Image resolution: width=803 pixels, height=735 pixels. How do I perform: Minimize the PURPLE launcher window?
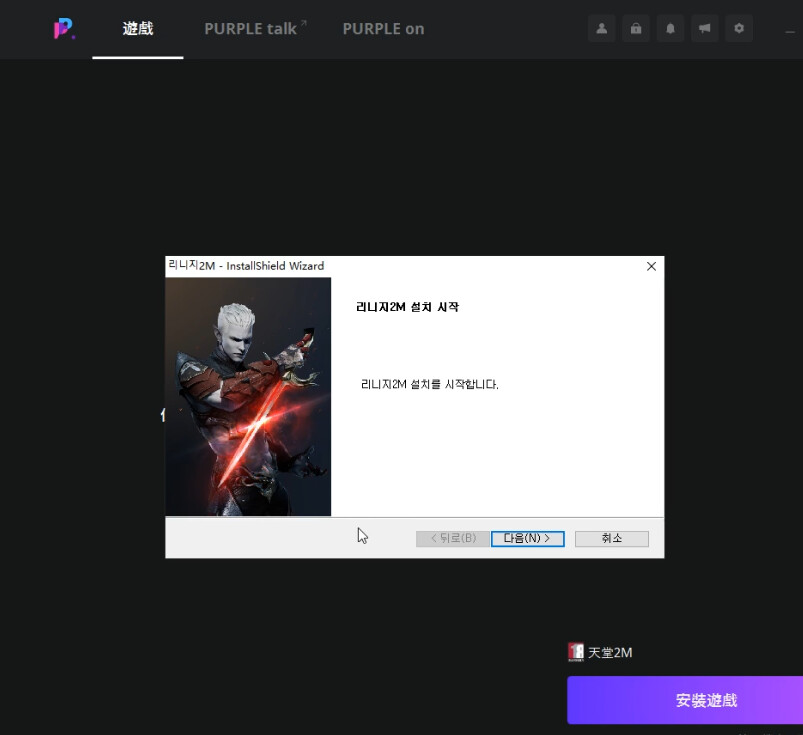[789, 29]
